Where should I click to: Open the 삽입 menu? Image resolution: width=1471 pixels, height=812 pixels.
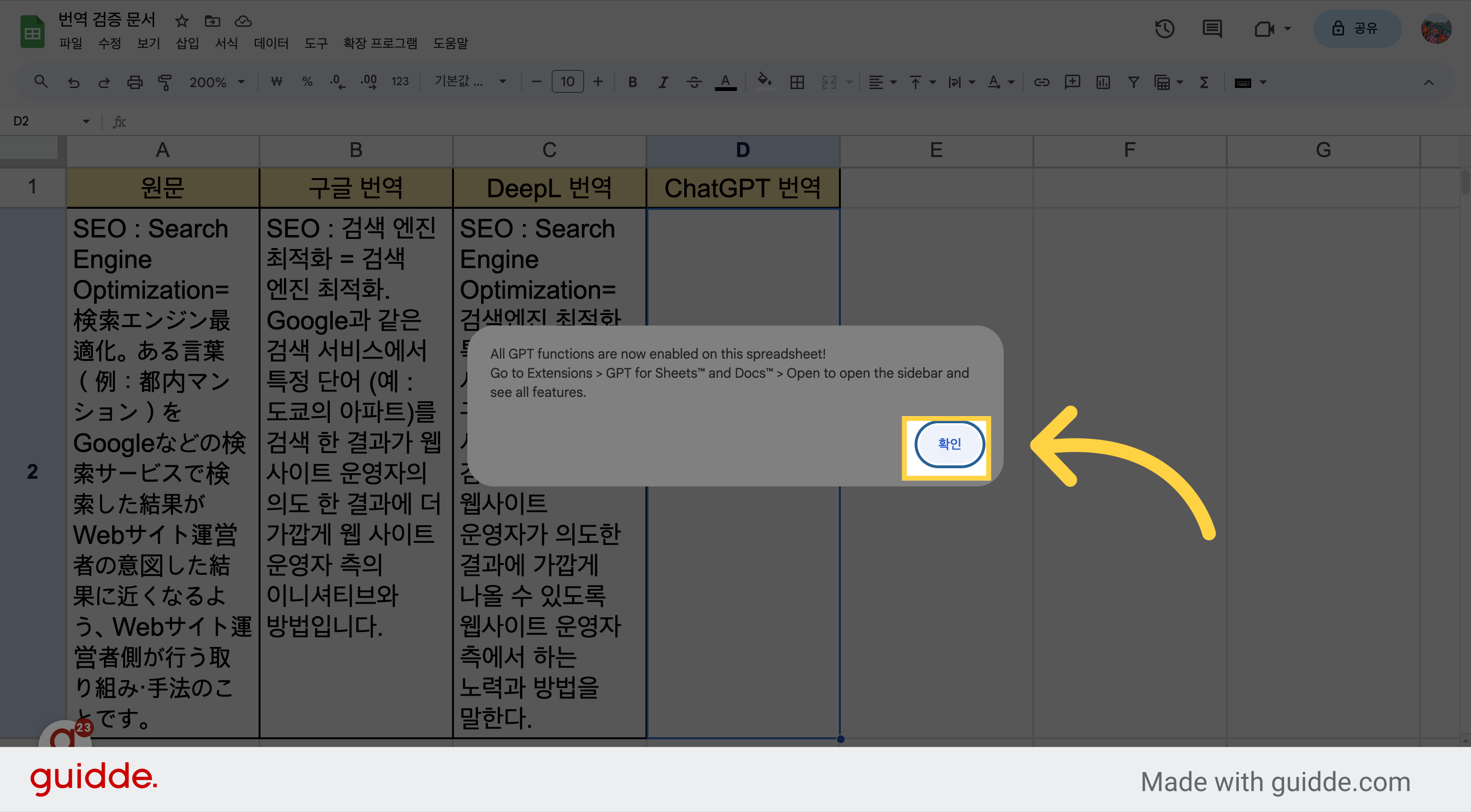point(187,44)
